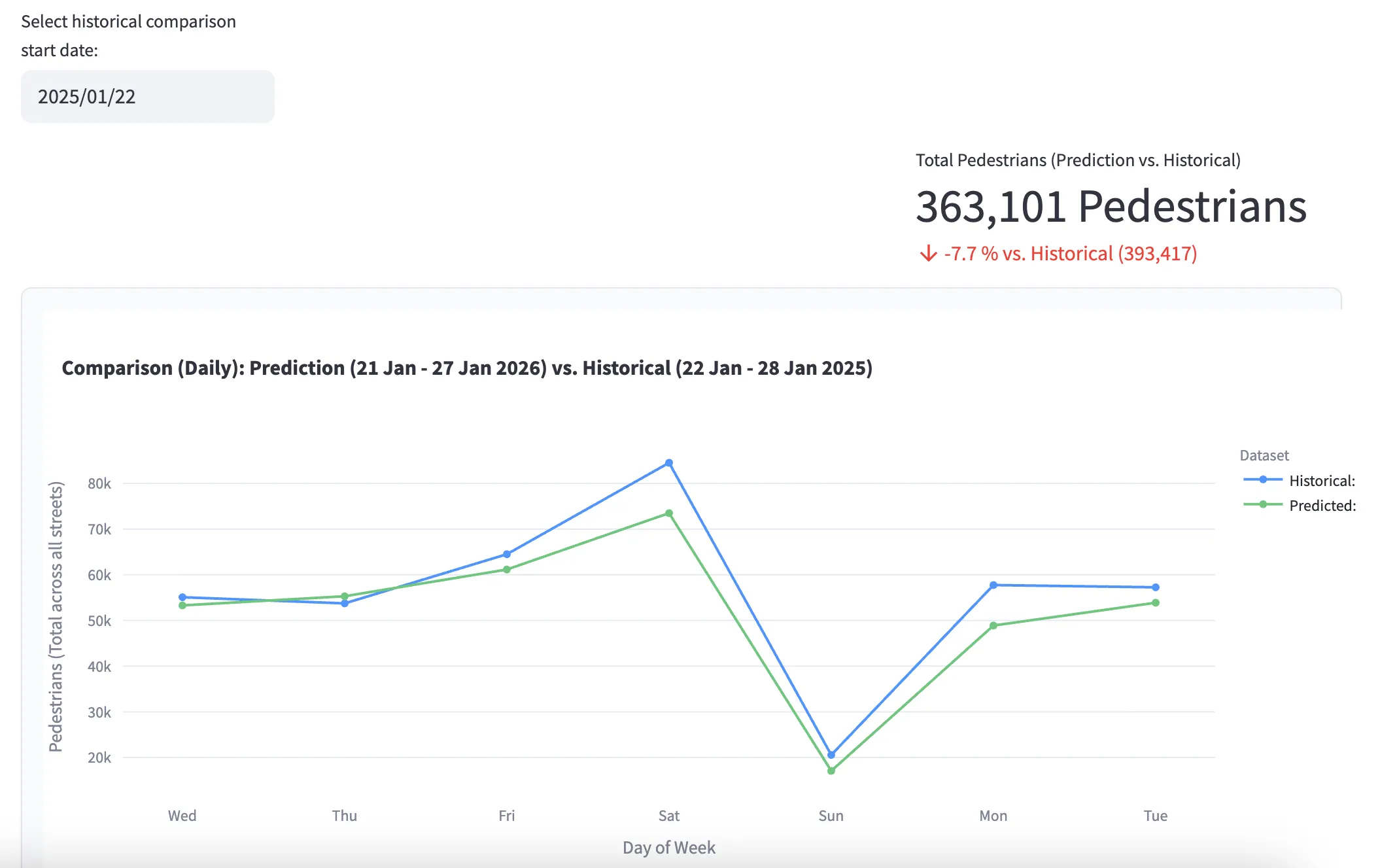Click the Historical Thursday data marker
The height and width of the screenshot is (868, 1397).
point(345,603)
